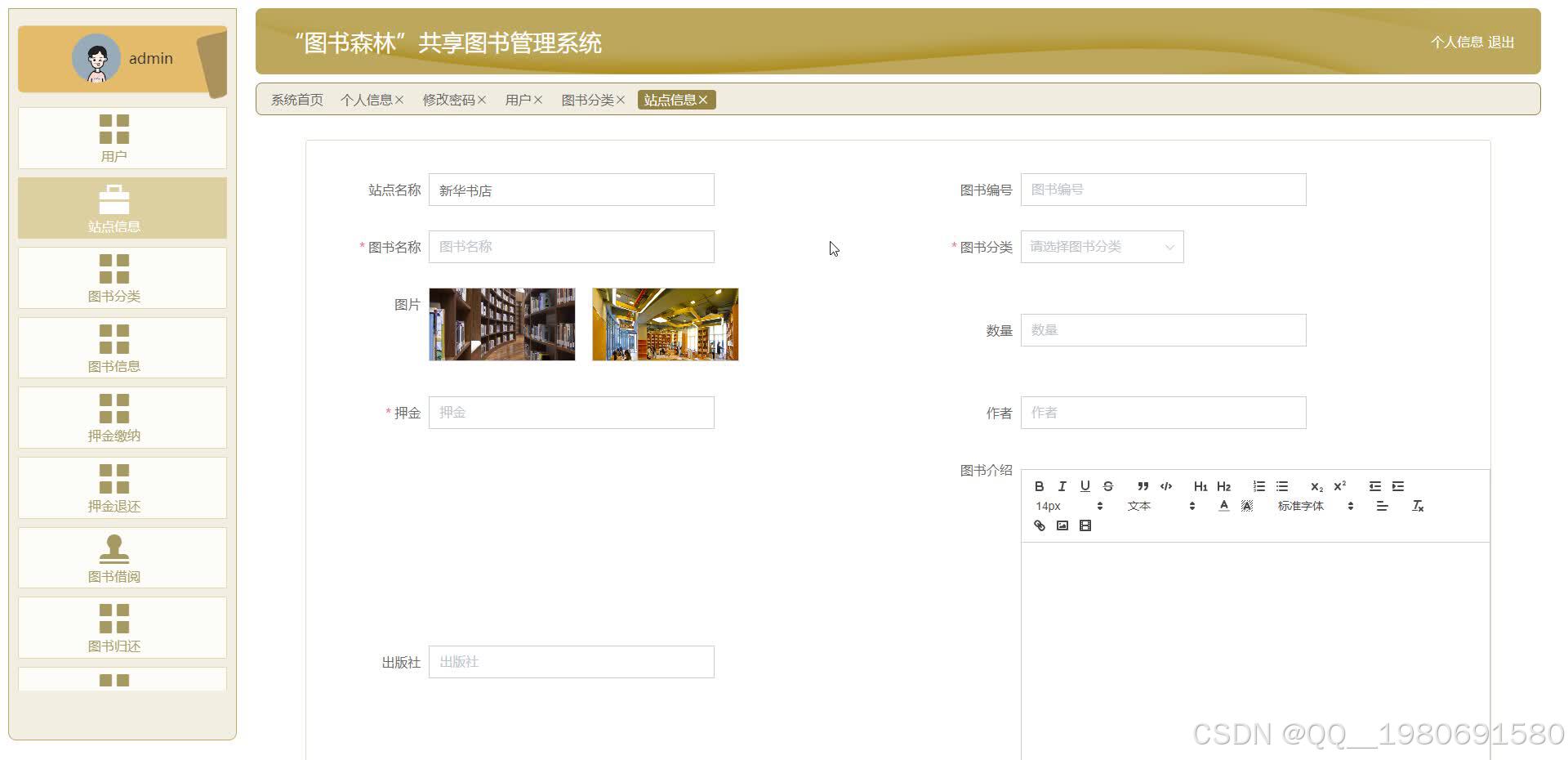This screenshot has width=1568, height=760.
Task: Open 图书归还 in the sidebar
Action: pyautogui.click(x=122, y=628)
